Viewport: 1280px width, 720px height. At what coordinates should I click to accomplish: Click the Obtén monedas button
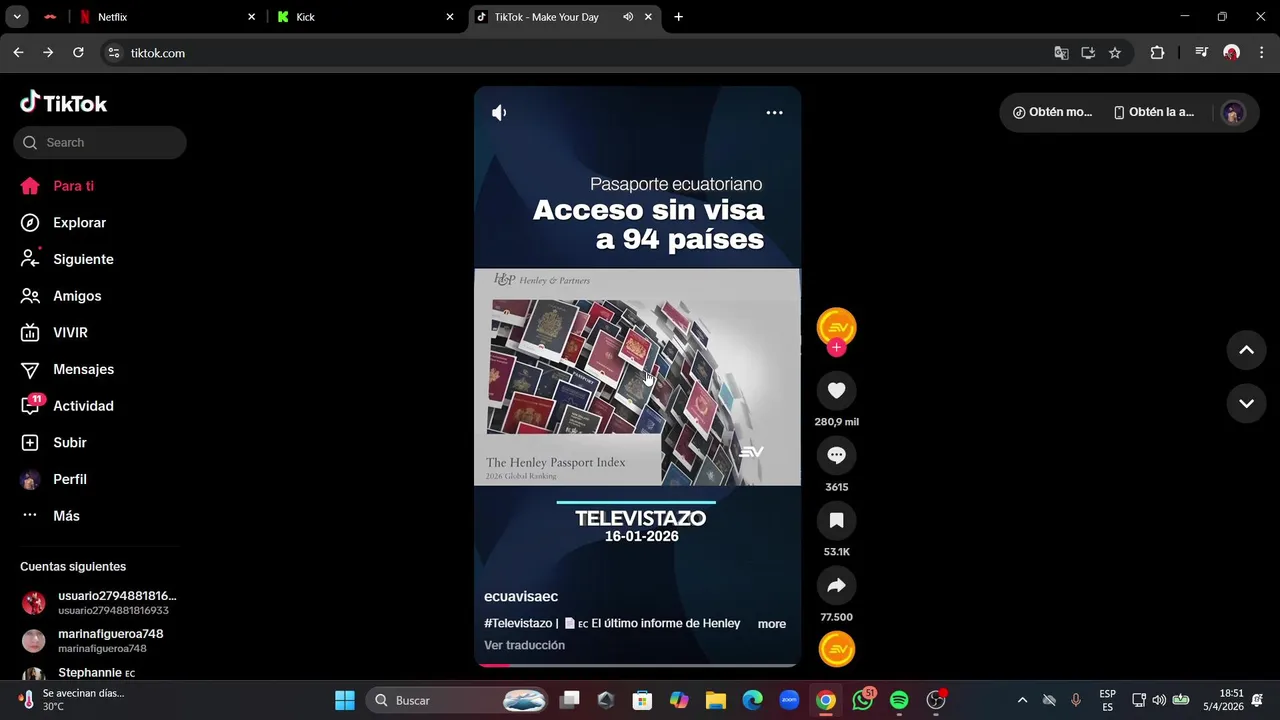[x=1052, y=112]
